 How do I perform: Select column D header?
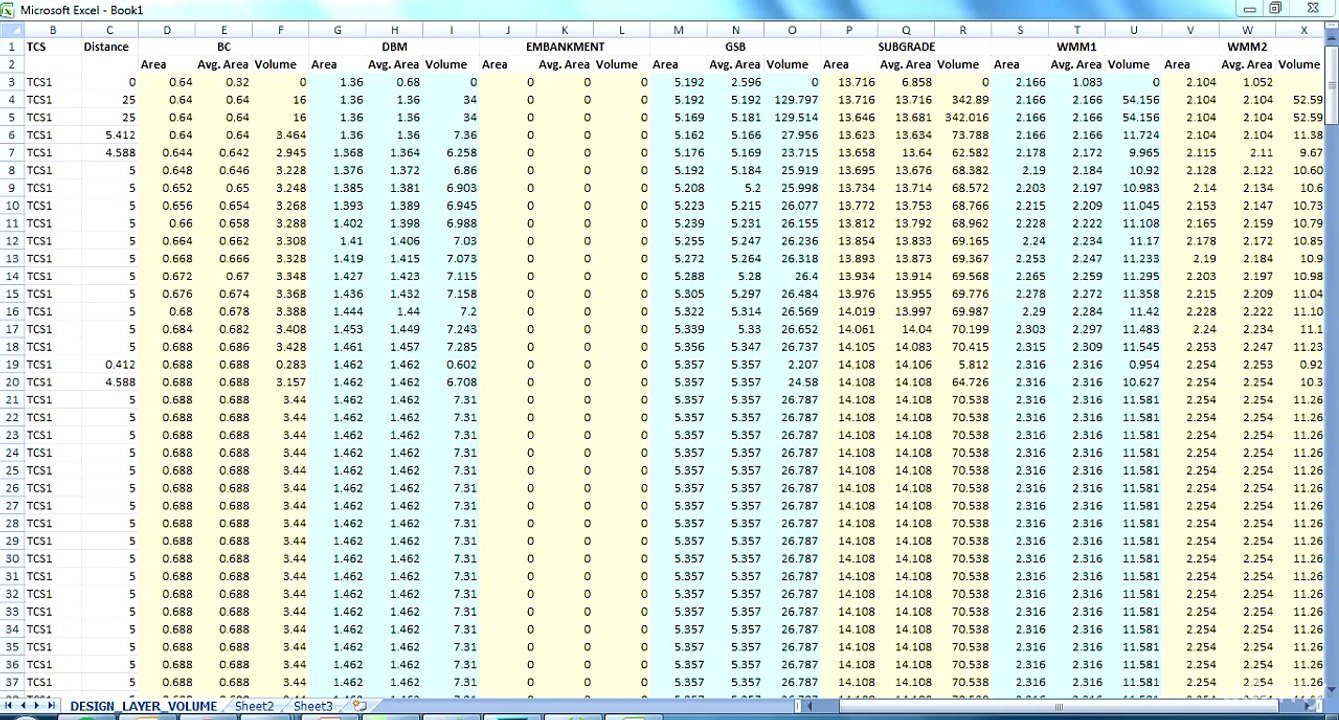click(x=166, y=30)
